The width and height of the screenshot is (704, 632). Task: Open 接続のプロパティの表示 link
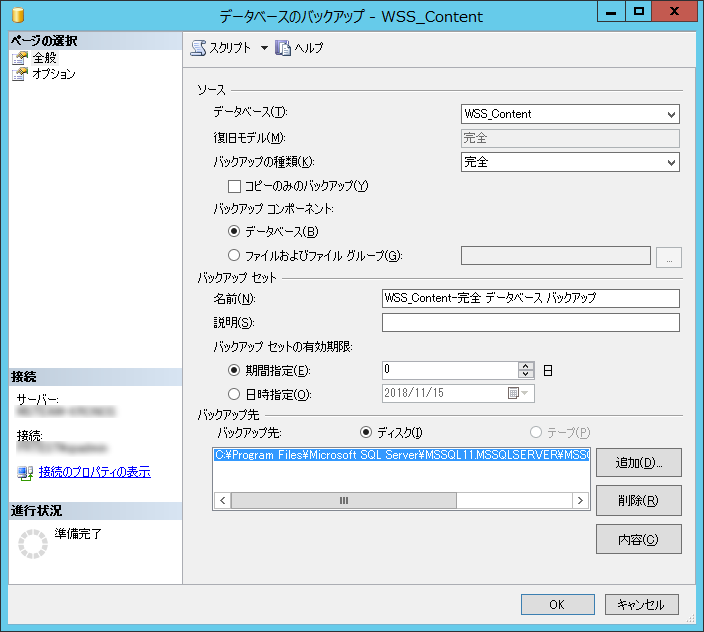(x=95, y=472)
